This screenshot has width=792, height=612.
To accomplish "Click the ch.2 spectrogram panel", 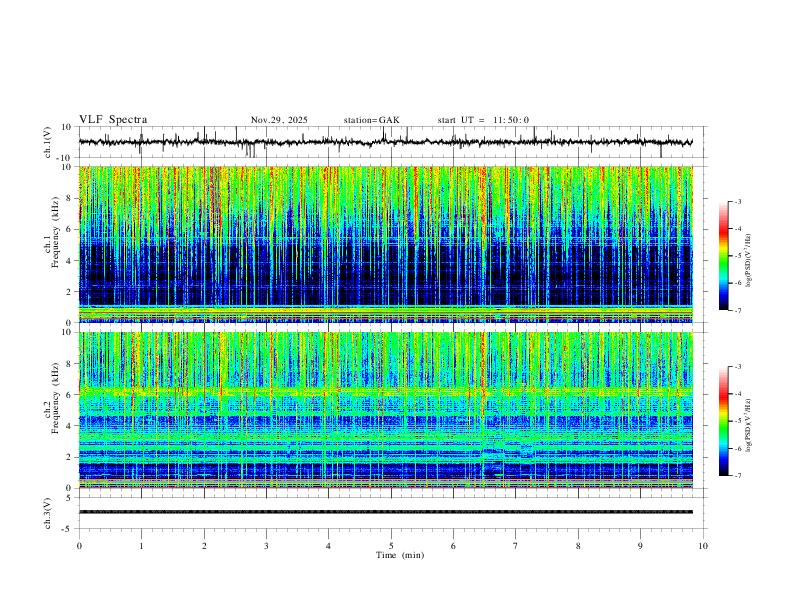I will [x=386, y=410].
